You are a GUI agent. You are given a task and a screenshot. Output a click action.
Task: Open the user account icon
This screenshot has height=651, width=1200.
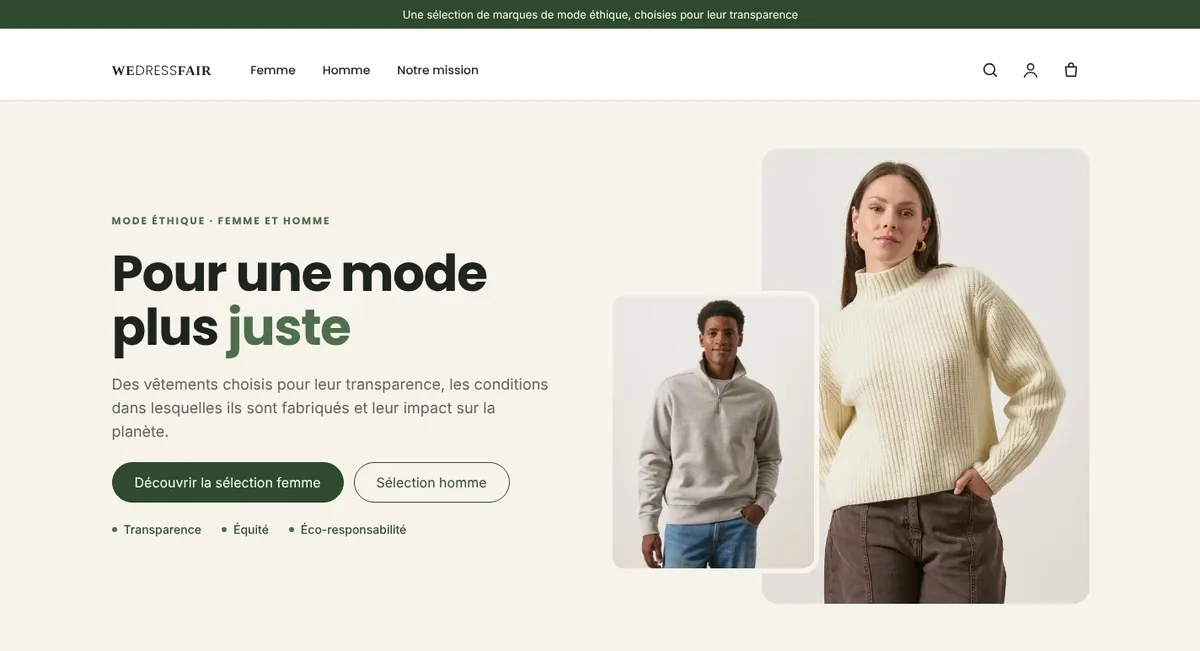click(1030, 70)
